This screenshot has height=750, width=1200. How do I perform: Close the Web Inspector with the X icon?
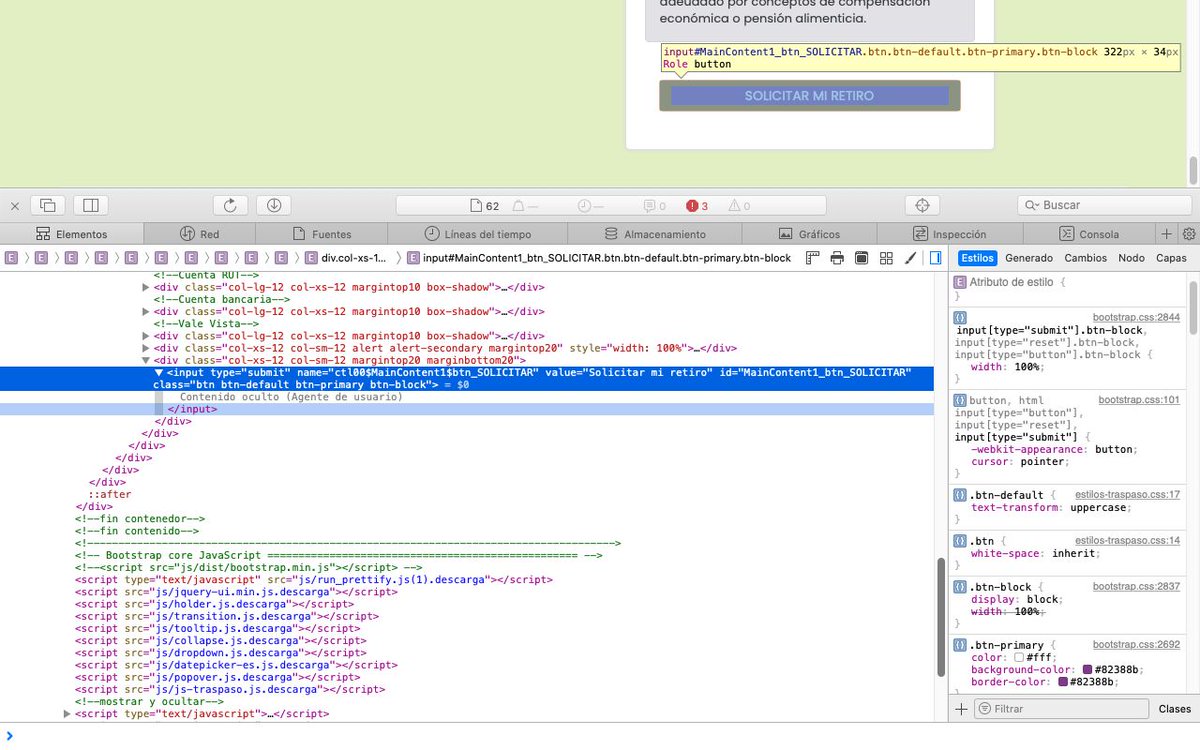pyautogui.click(x=15, y=206)
